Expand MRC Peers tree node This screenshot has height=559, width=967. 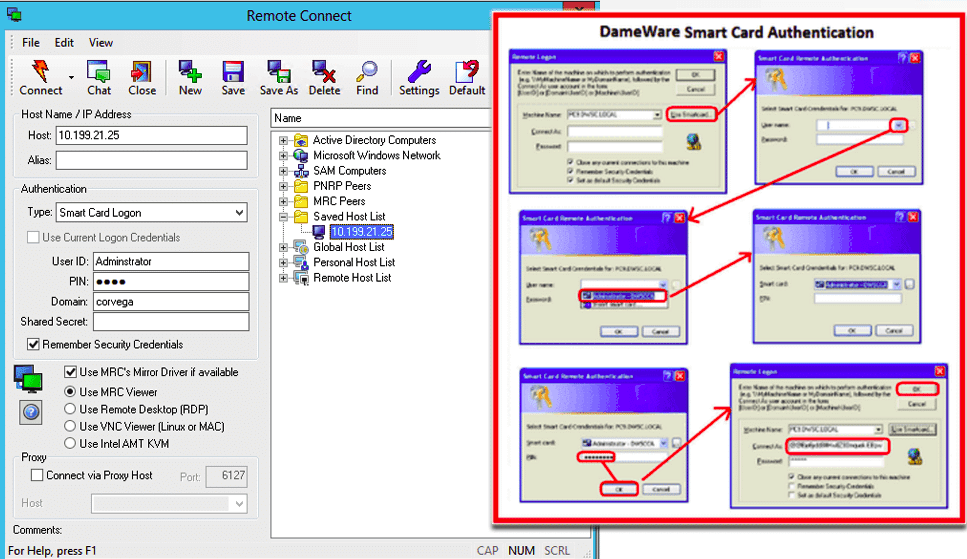tap(283, 201)
